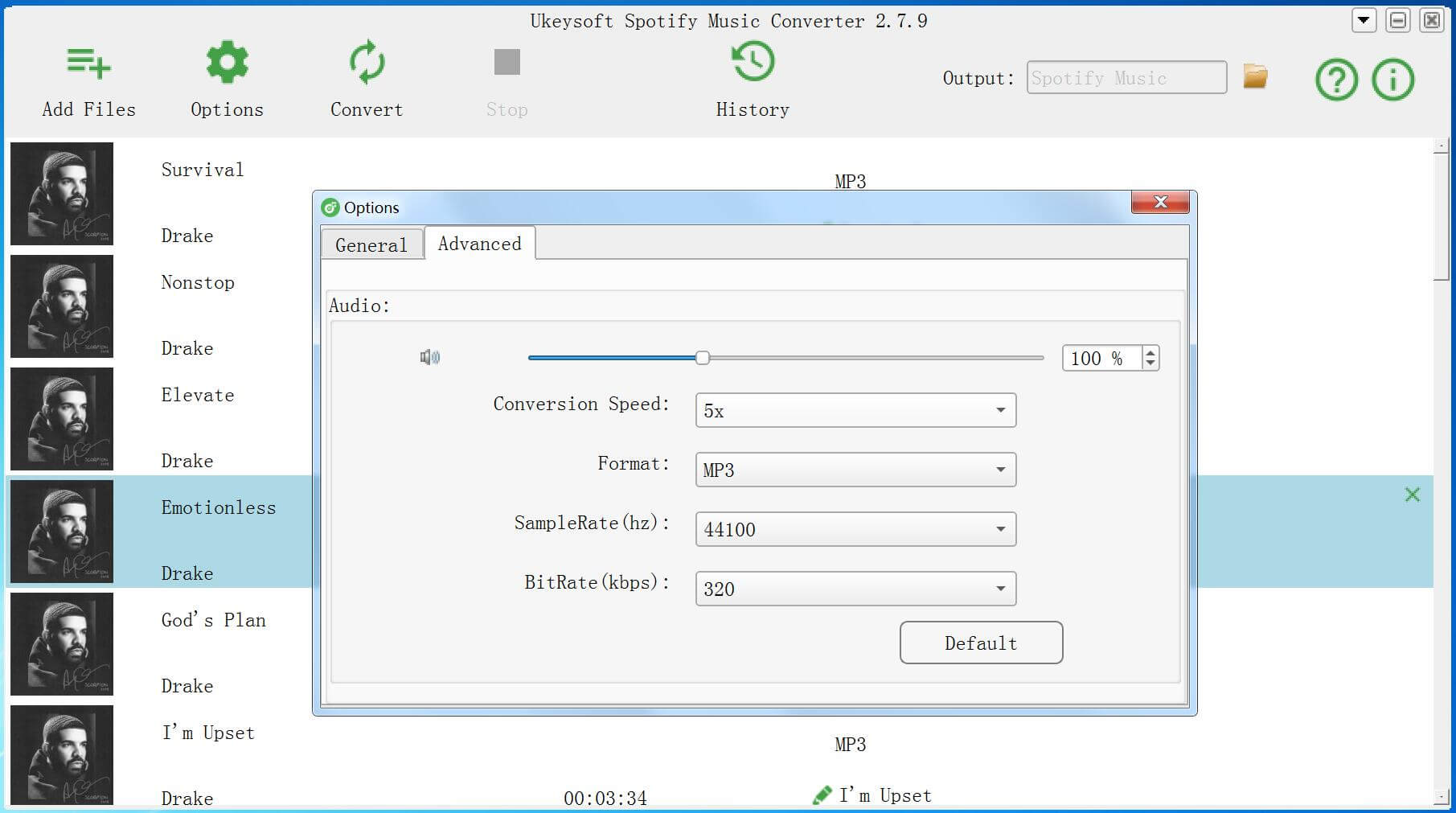Expand the SampleRate dropdown showing 44100
1456x813 pixels.
855,529
